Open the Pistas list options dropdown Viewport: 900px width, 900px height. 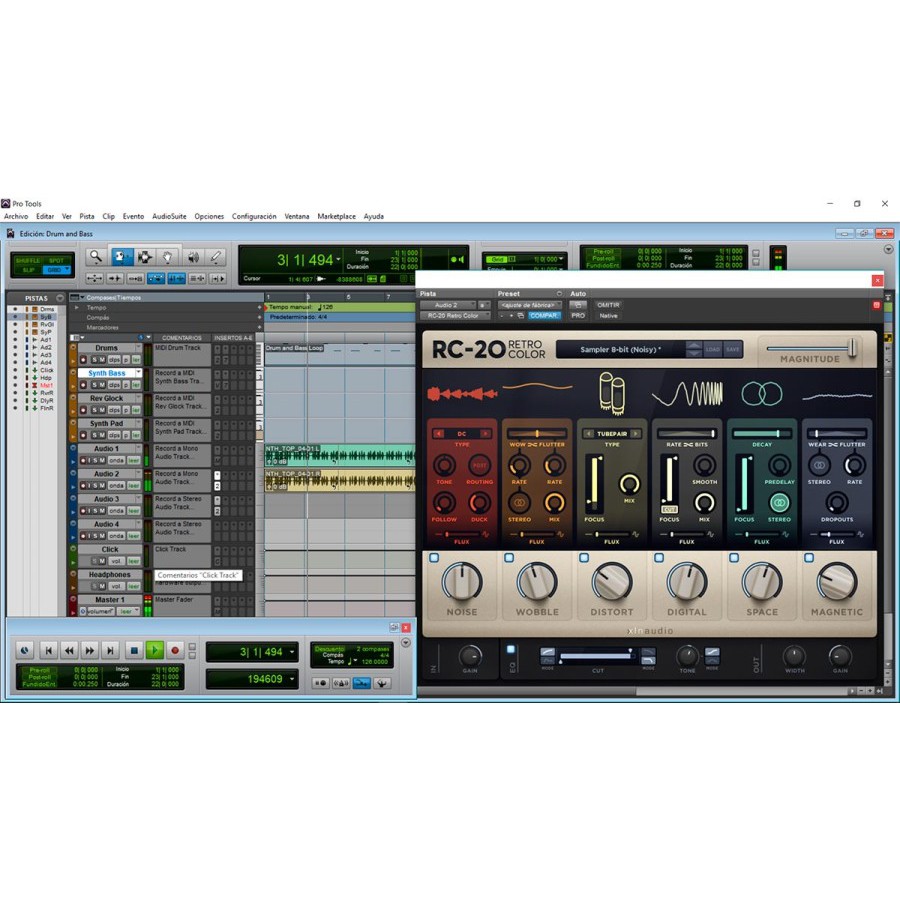click(60, 298)
